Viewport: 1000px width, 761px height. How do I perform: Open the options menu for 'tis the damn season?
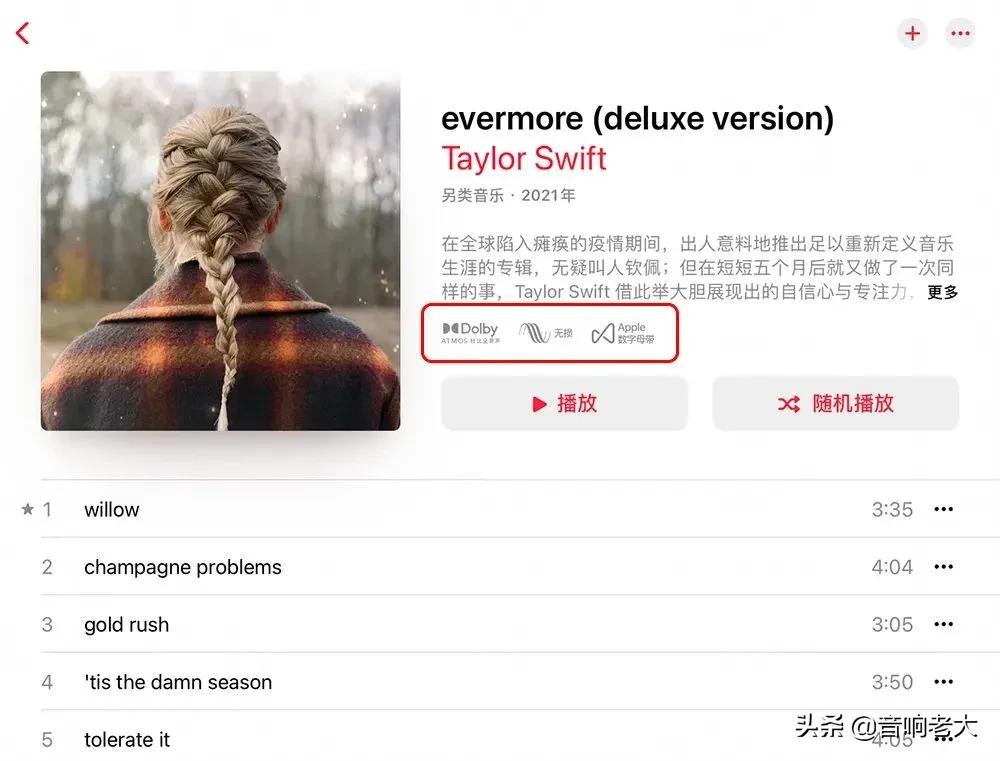click(x=943, y=682)
